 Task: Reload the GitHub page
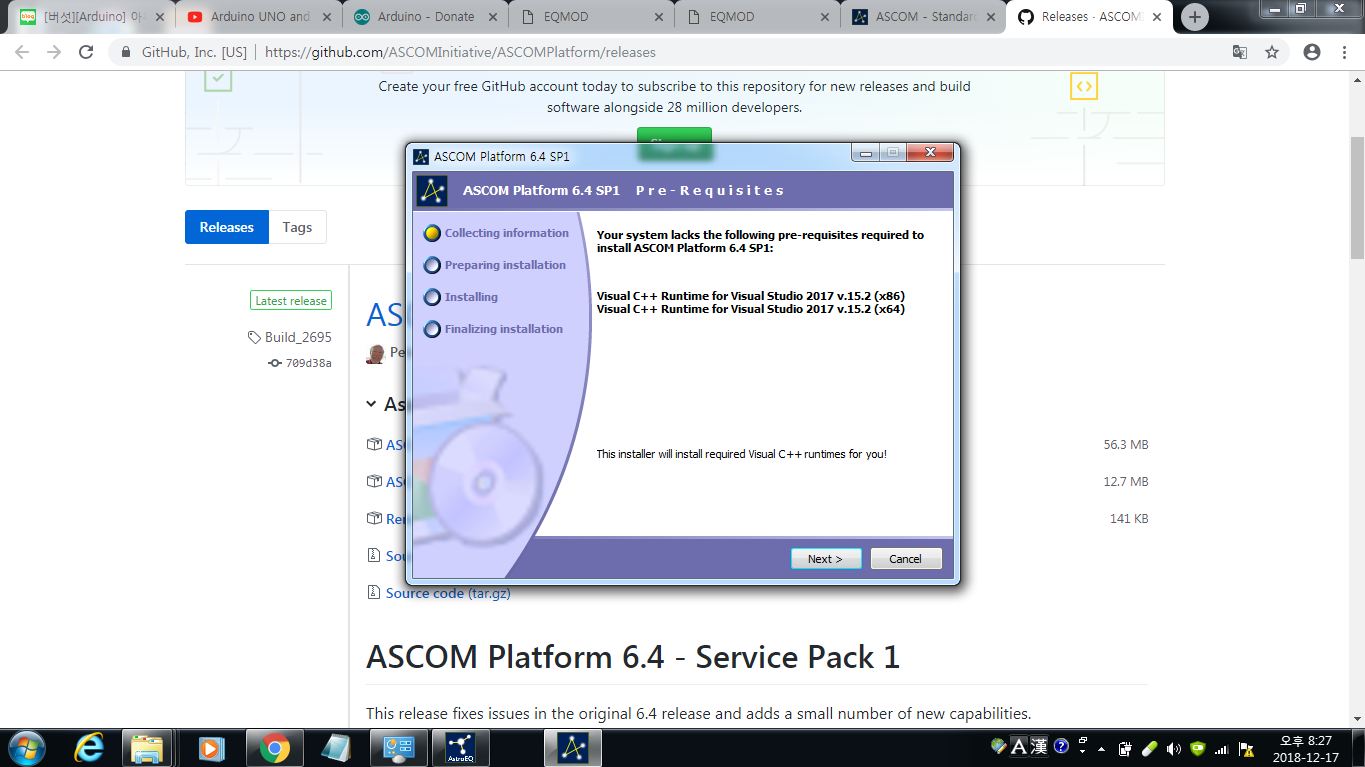[86, 52]
